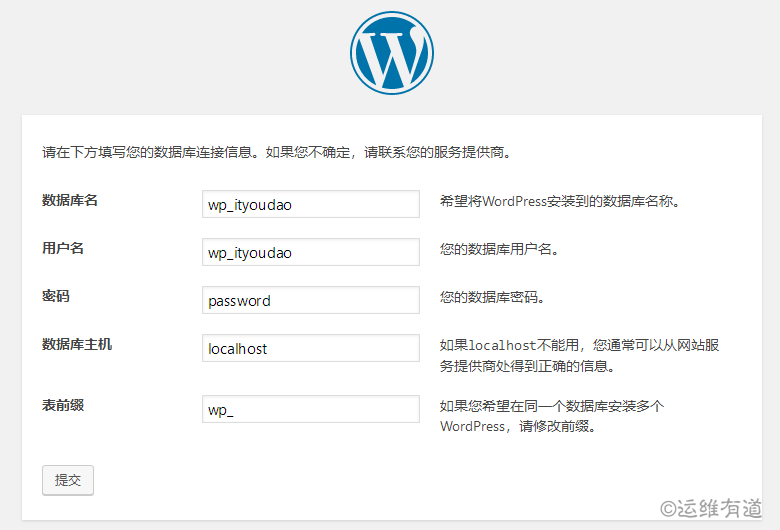Click the 用户名 label

click(63, 248)
